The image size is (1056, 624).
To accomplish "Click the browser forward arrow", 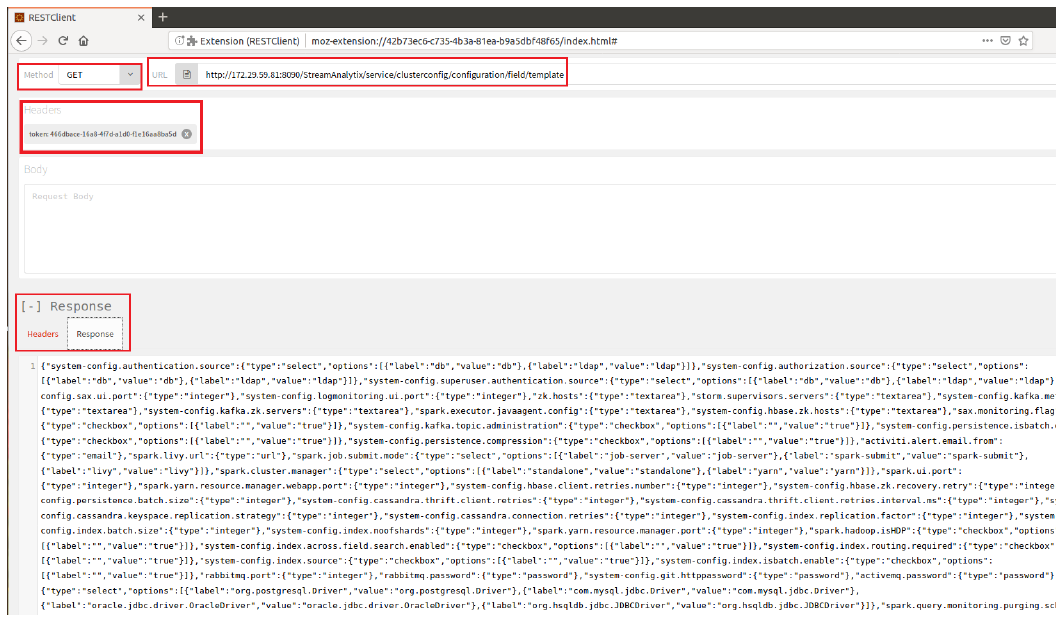I will (42, 41).
